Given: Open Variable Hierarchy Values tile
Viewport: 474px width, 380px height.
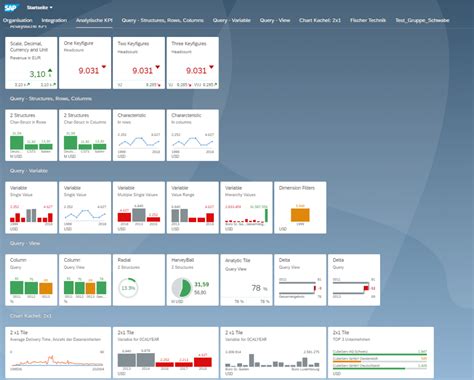Looking at the screenshot, I should 246,208.
